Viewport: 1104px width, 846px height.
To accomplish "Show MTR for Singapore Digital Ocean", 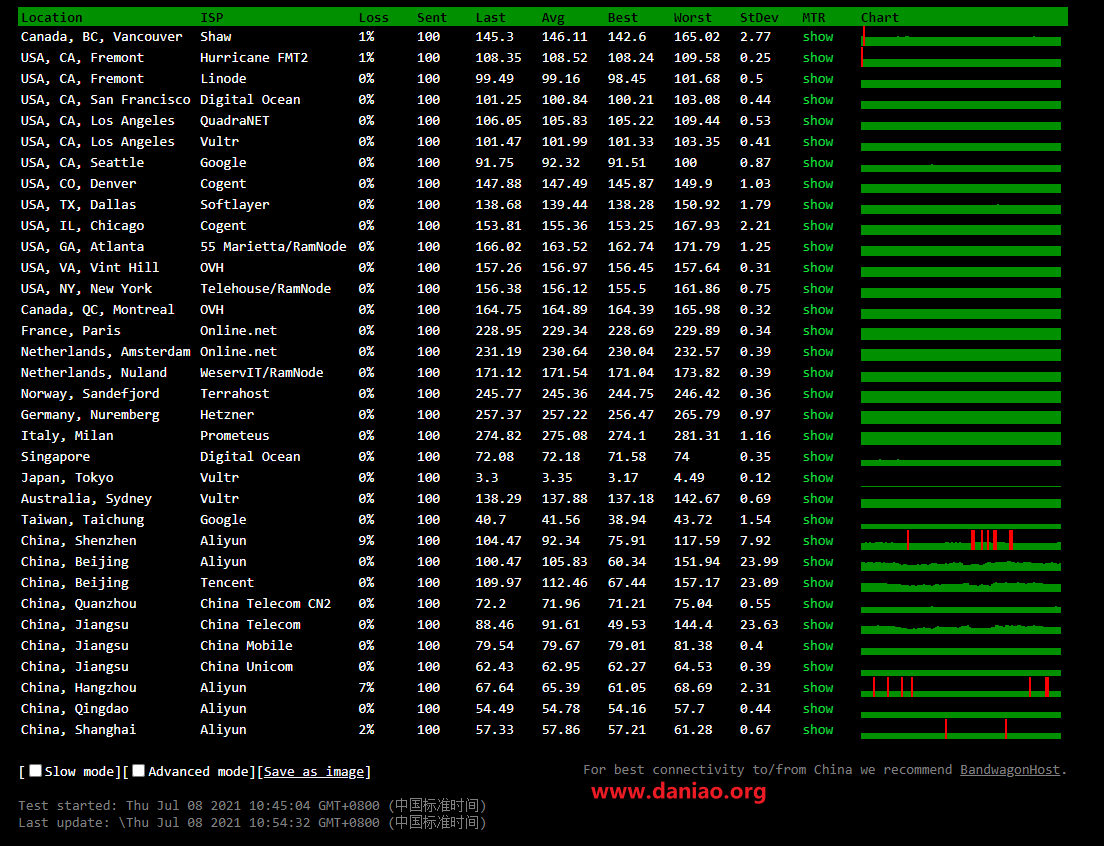I will tap(817, 457).
